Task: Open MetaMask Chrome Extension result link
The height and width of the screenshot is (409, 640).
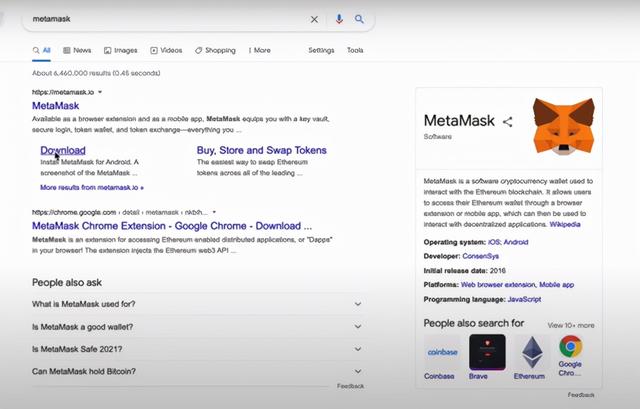Action: (x=172, y=226)
